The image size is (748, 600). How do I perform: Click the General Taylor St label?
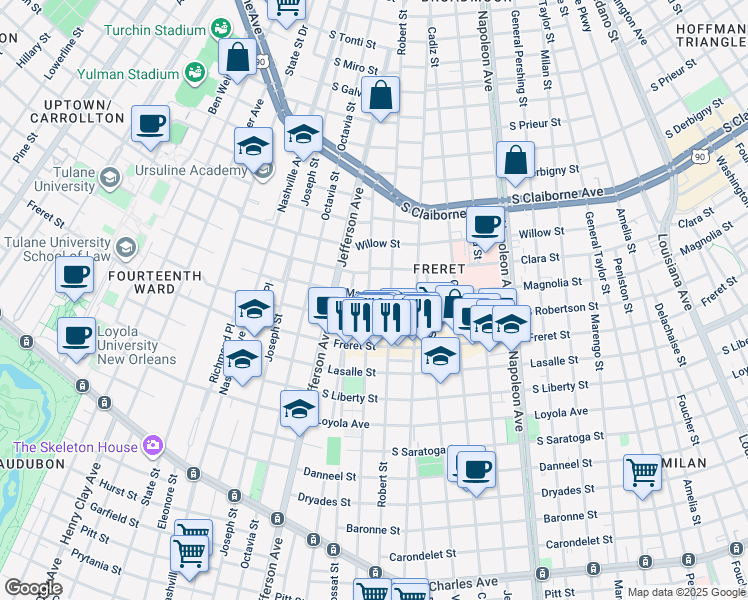[597, 253]
